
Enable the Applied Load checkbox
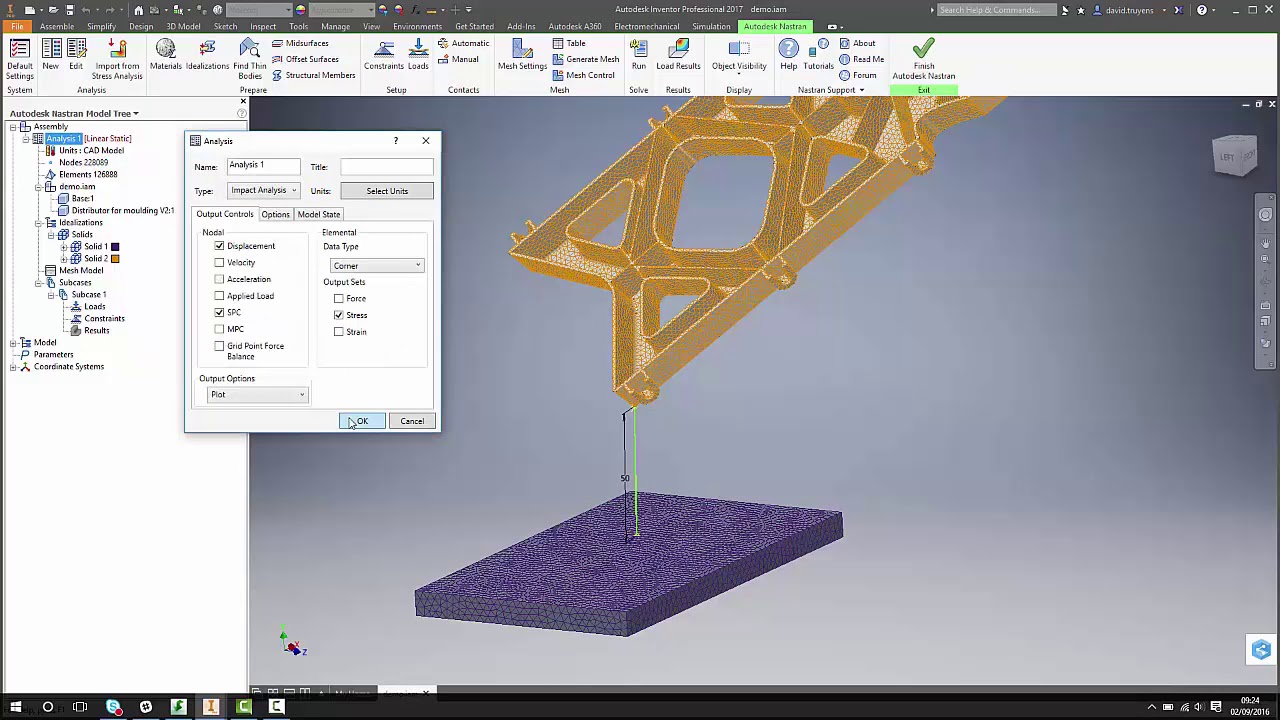tap(219, 296)
